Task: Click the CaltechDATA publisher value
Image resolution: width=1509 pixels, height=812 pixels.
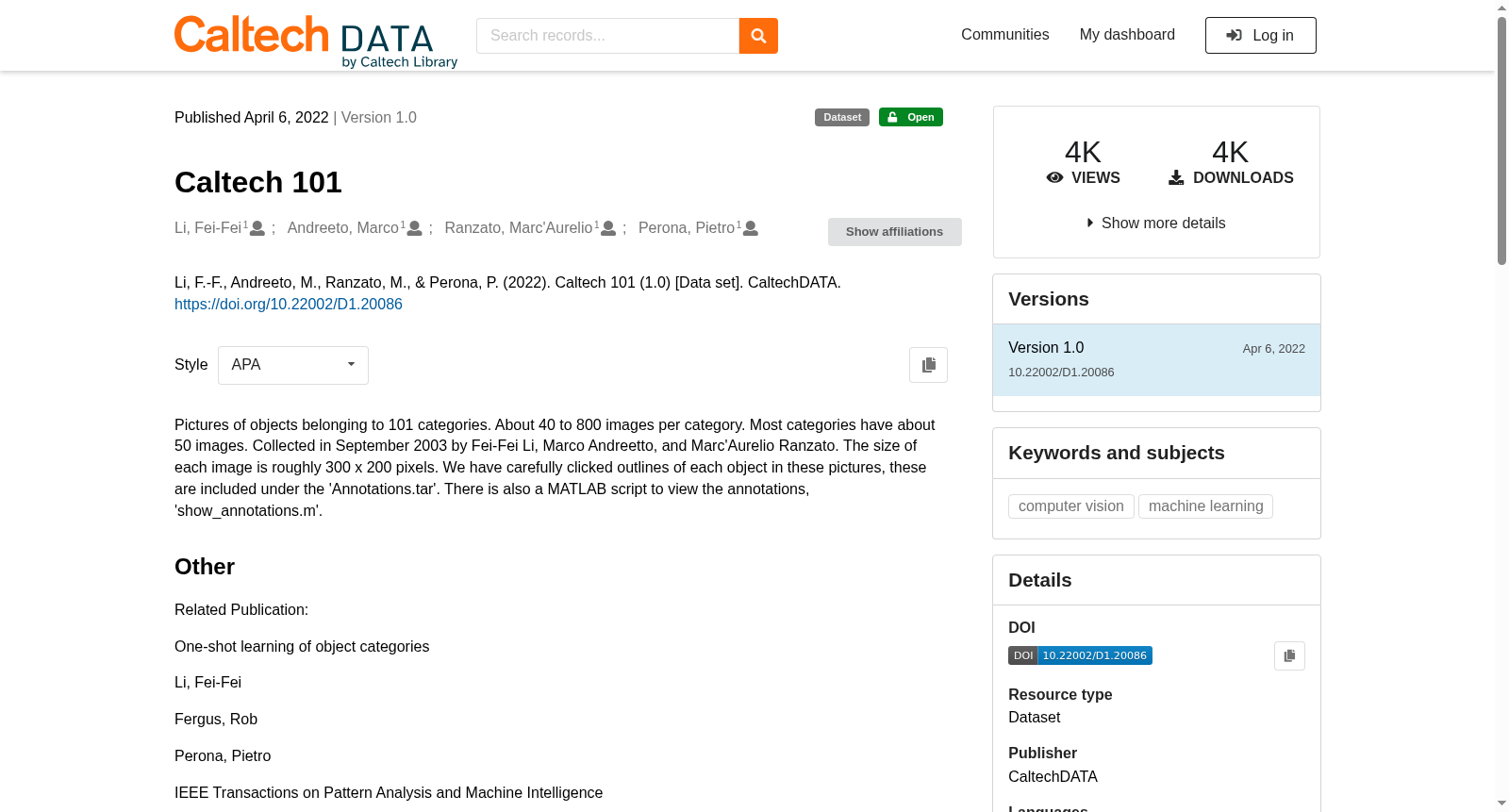Action: [1053, 777]
